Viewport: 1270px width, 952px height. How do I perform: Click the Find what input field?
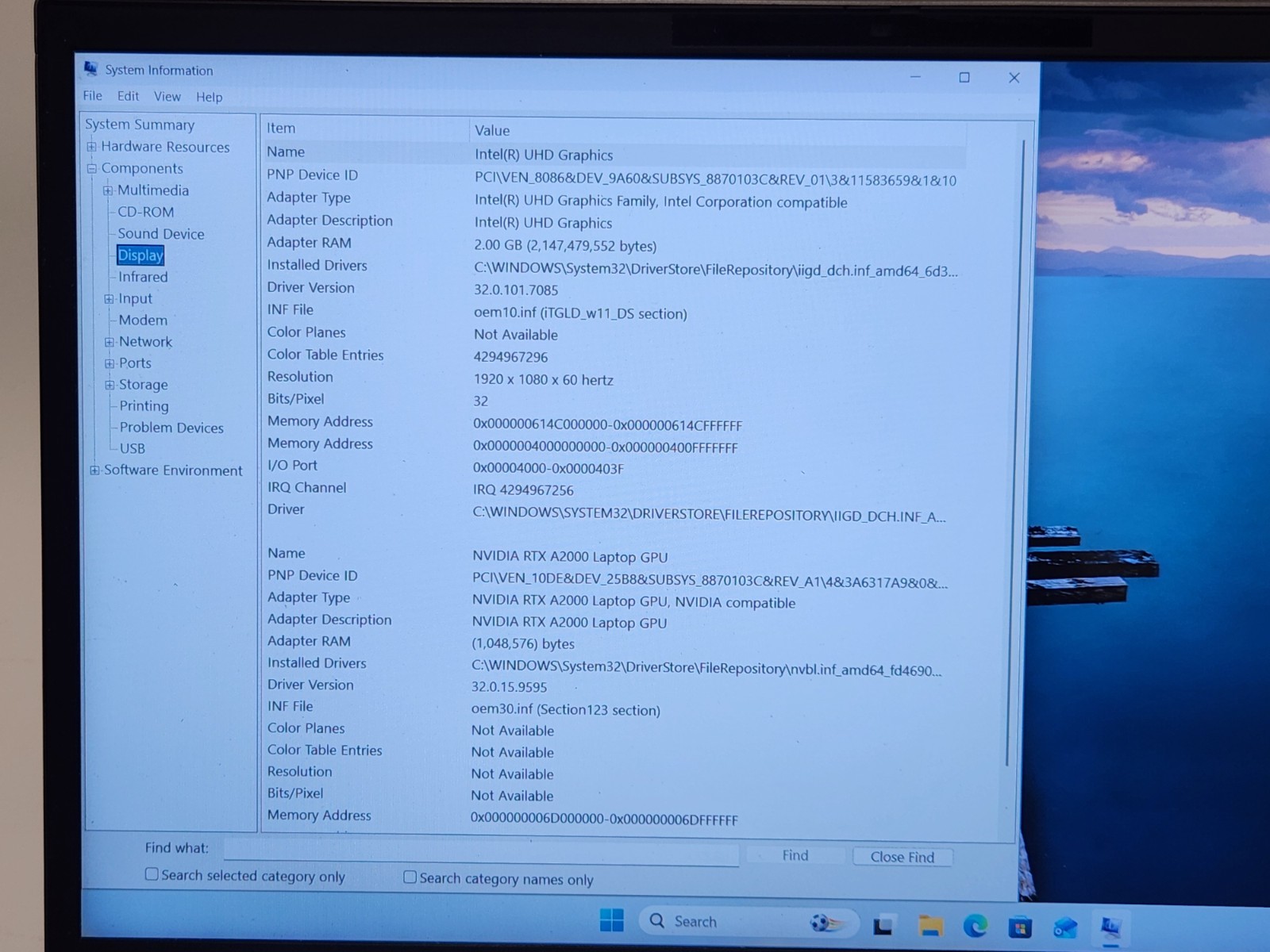pyautogui.click(x=481, y=851)
